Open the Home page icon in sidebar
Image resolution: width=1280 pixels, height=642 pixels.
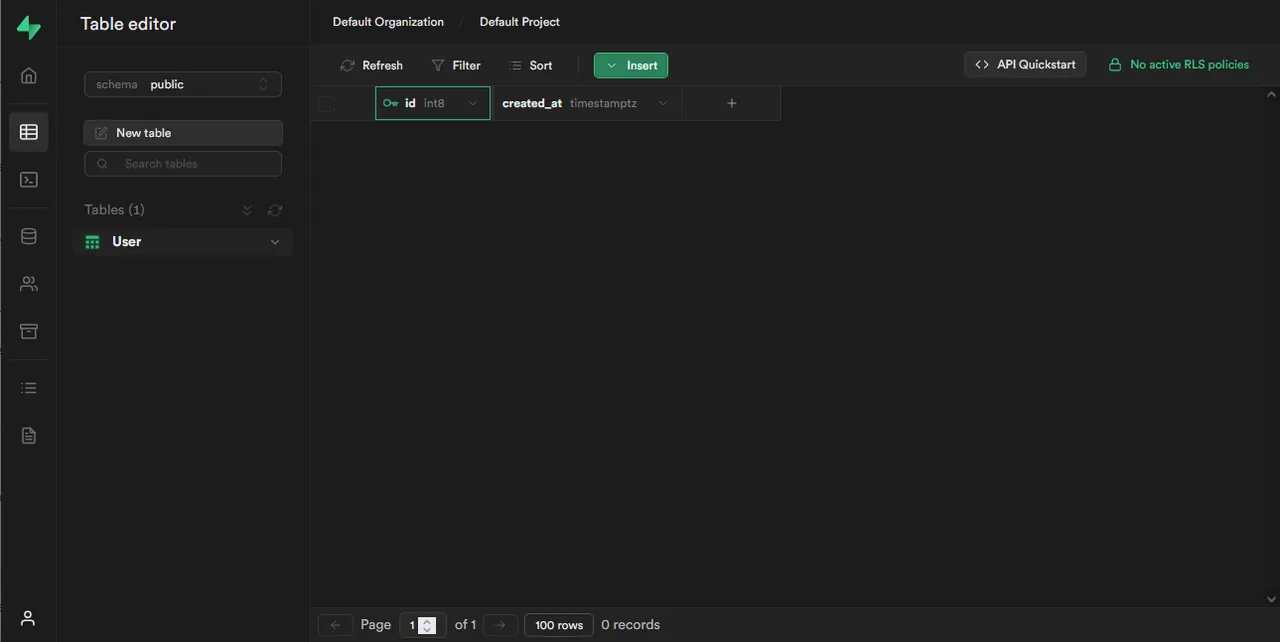pyautogui.click(x=29, y=76)
